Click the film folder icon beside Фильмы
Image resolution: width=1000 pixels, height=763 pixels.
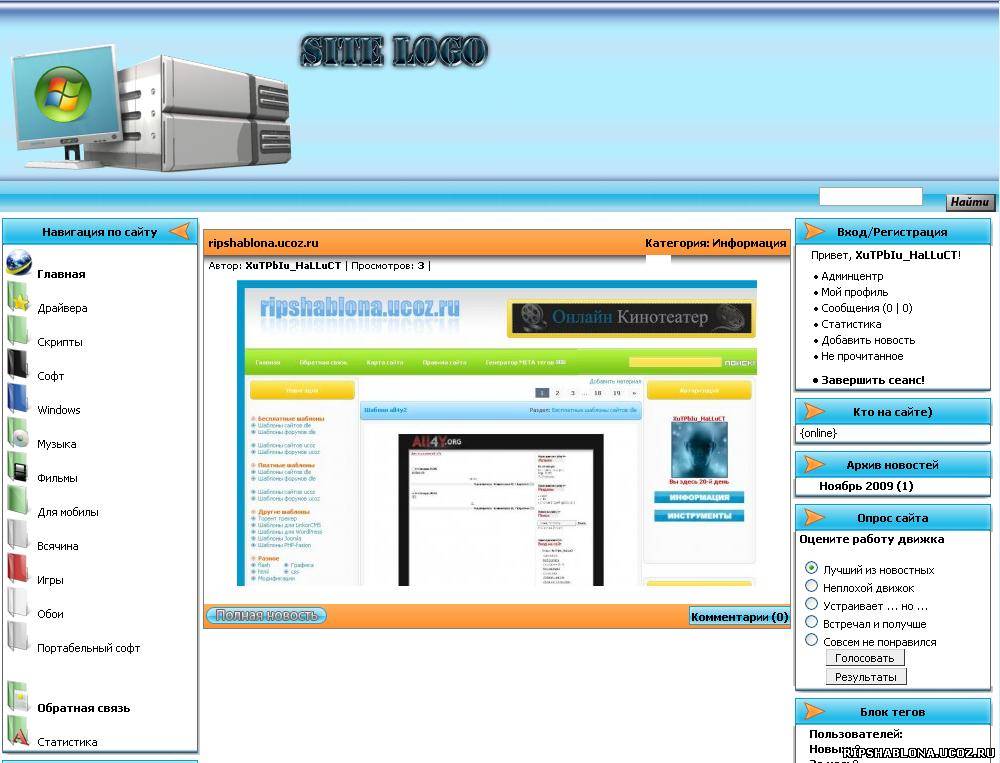pos(18,468)
